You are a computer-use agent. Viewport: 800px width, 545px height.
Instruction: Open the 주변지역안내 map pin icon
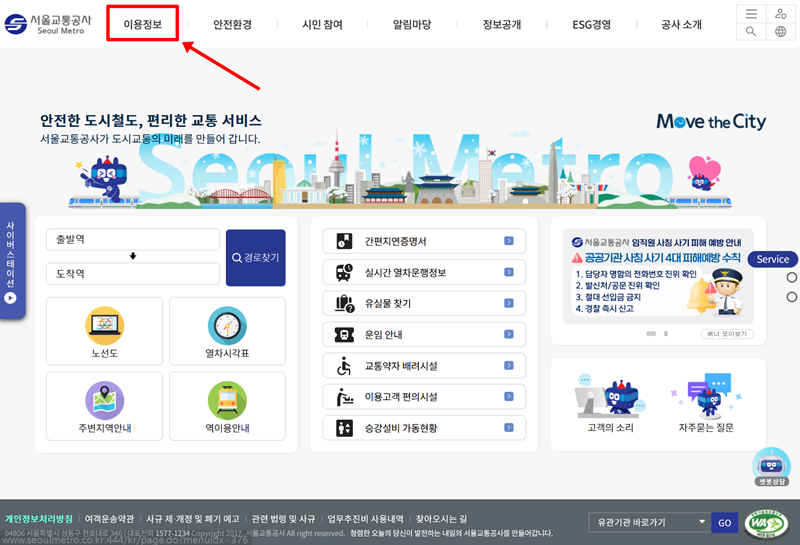105,401
